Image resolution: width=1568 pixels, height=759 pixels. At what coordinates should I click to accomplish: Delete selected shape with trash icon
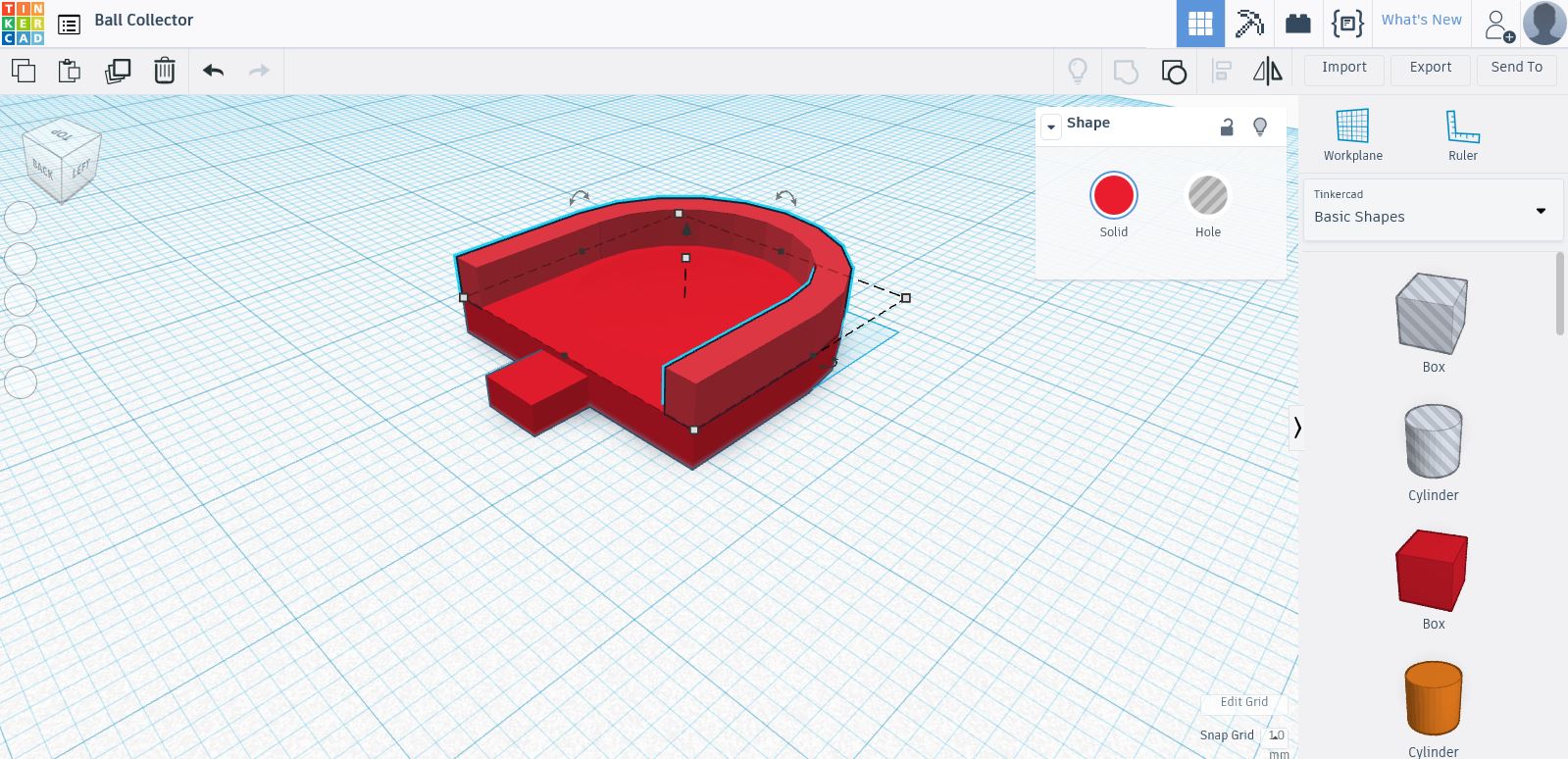[x=165, y=71]
